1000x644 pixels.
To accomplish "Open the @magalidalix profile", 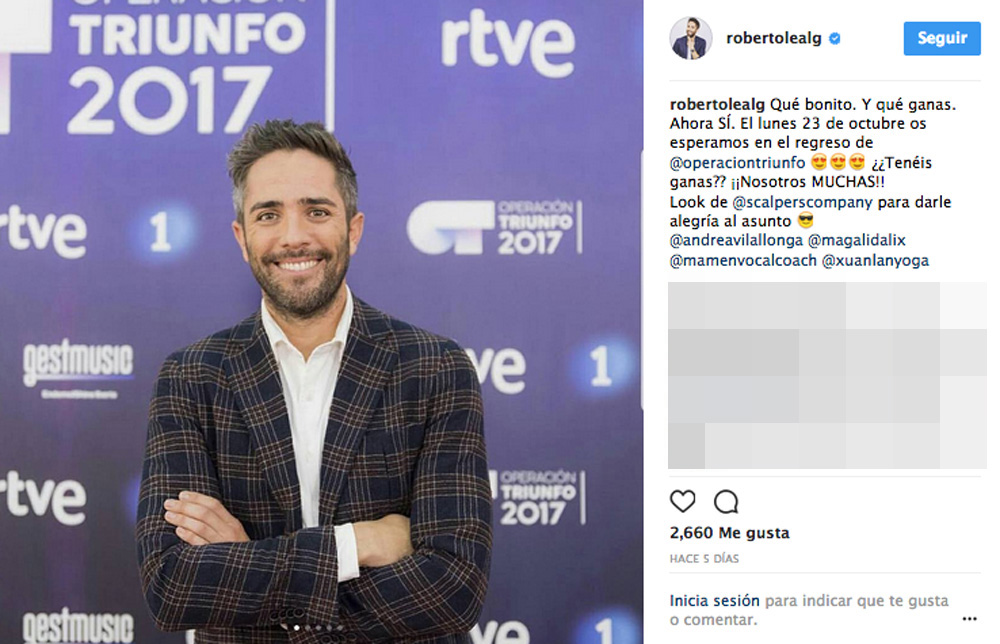I will pos(857,240).
